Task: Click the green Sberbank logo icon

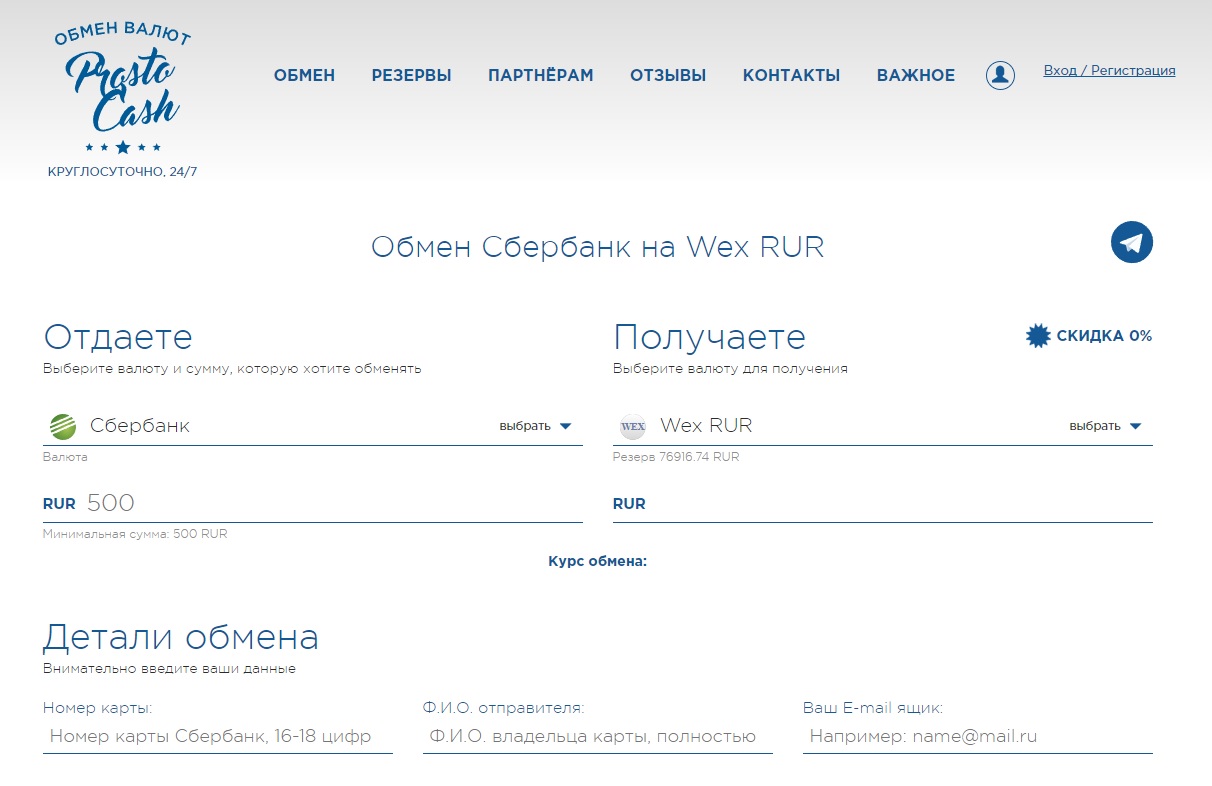Action: (x=63, y=427)
